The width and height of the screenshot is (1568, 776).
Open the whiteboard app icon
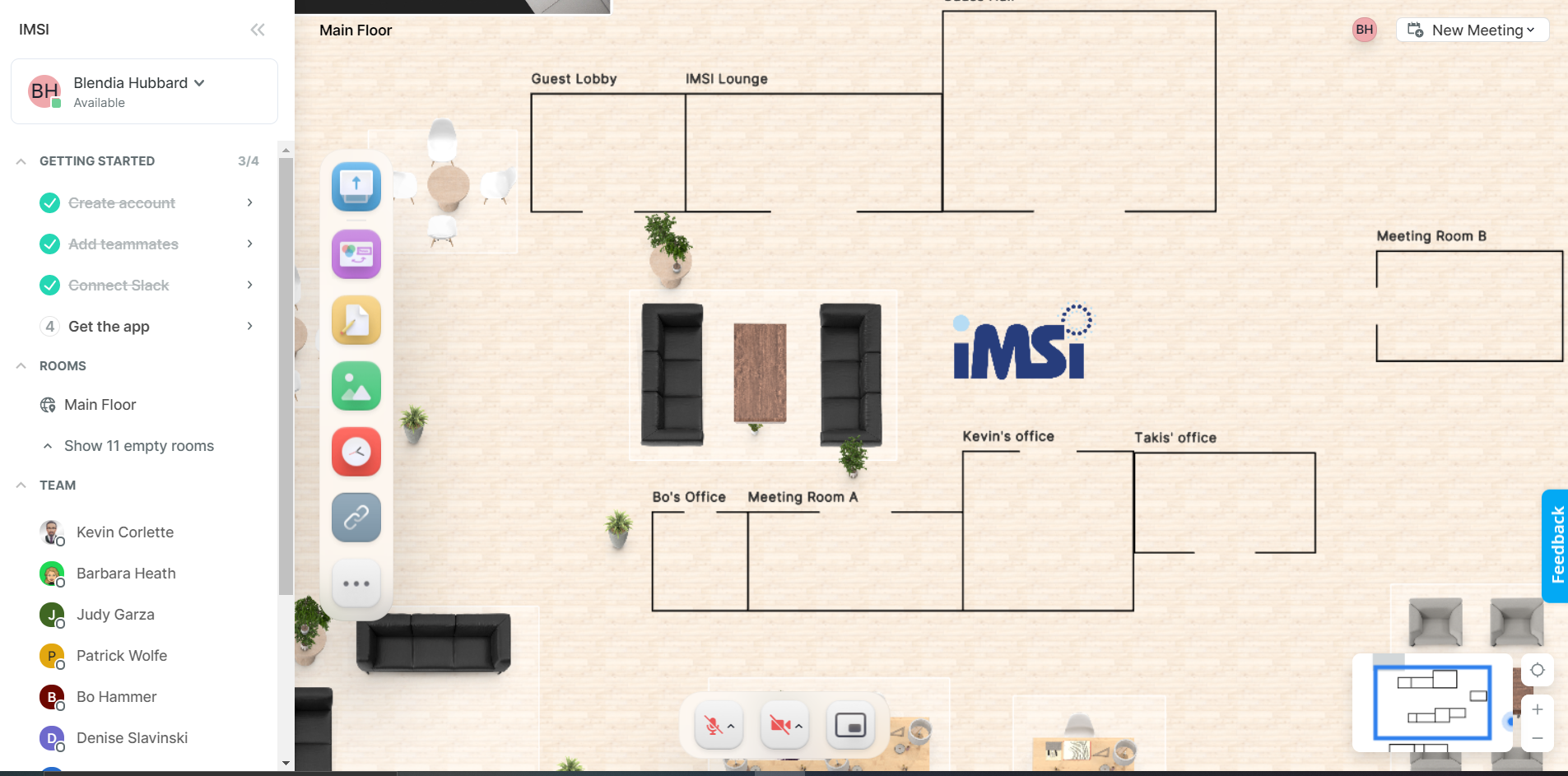click(x=356, y=253)
